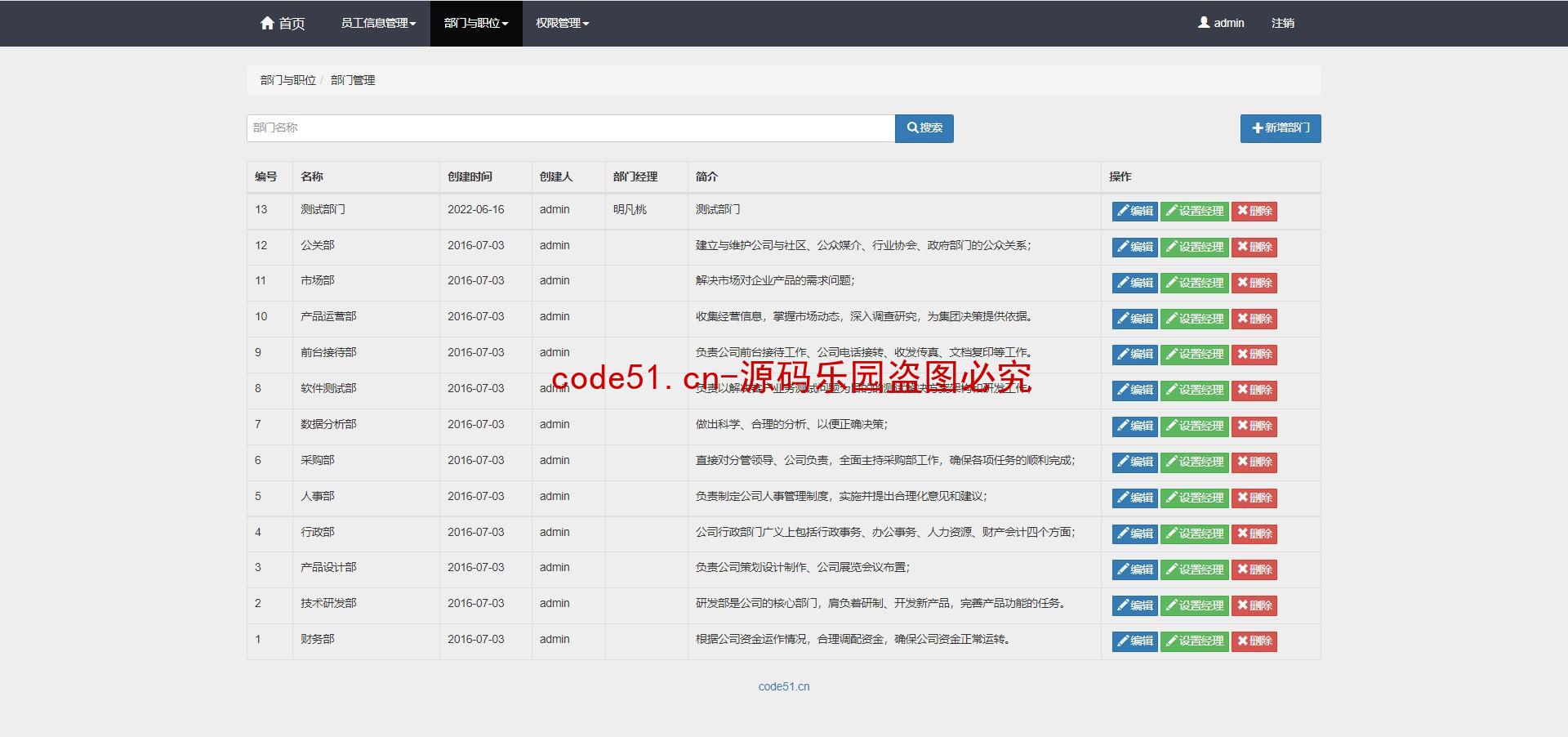Edit the 产品运营部 department
Viewport: 1568px width, 737px height.
coord(1135,319)
